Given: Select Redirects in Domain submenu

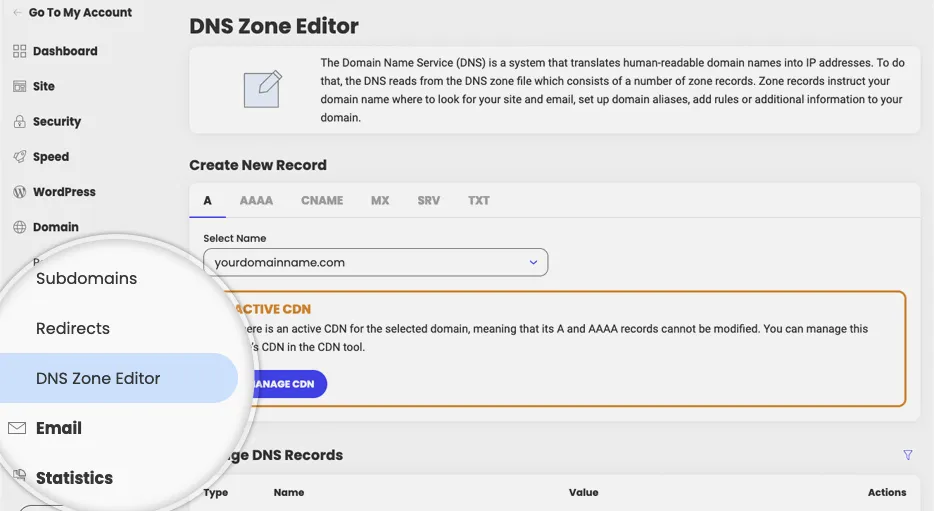Looking at the screenshot, I should pos(73,328).
